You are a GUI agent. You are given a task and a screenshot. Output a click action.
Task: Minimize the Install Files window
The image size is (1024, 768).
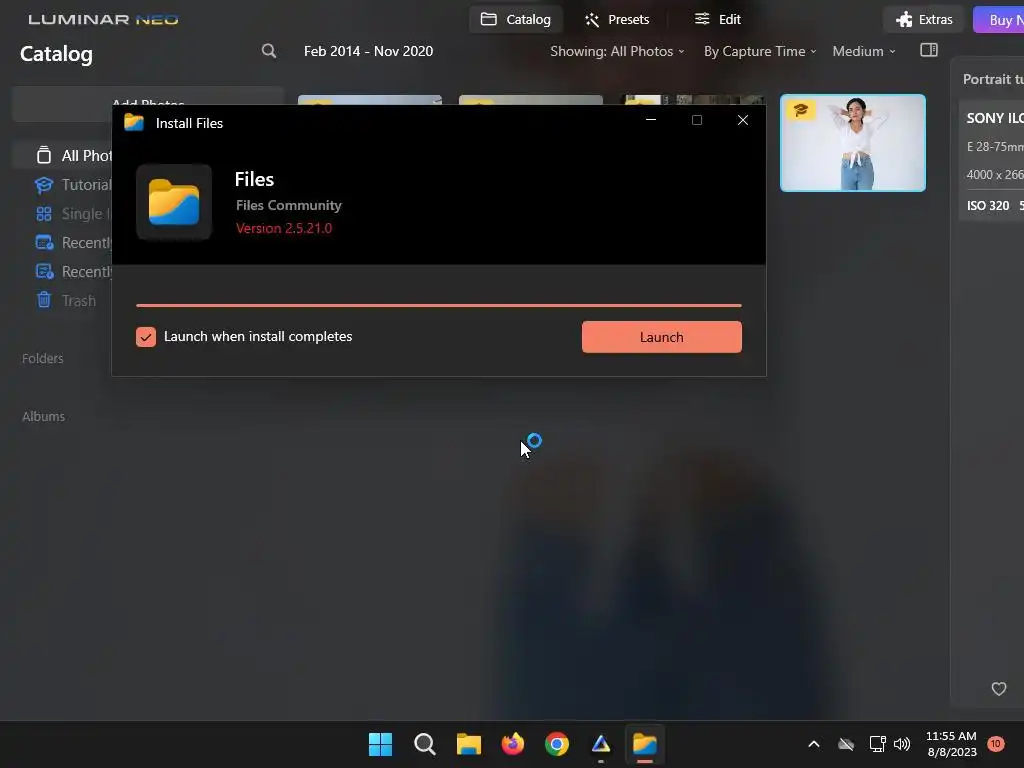pyautogui.click(x=650, y=120)
